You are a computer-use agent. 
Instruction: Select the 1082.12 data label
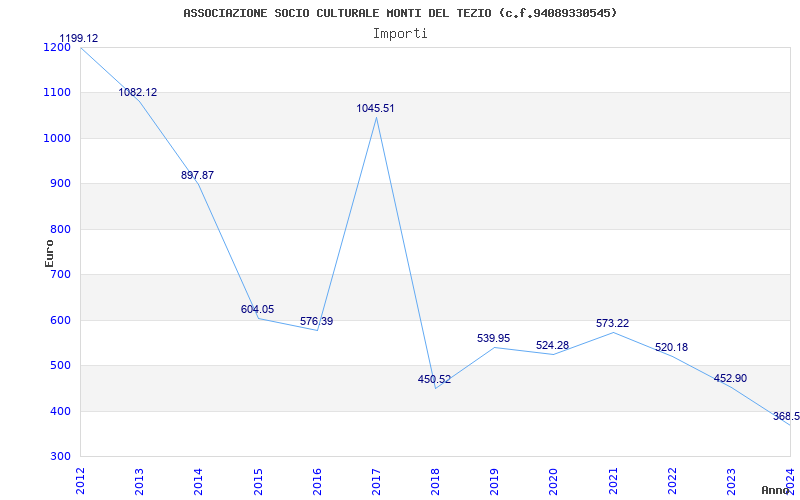(x=138, y=92)
